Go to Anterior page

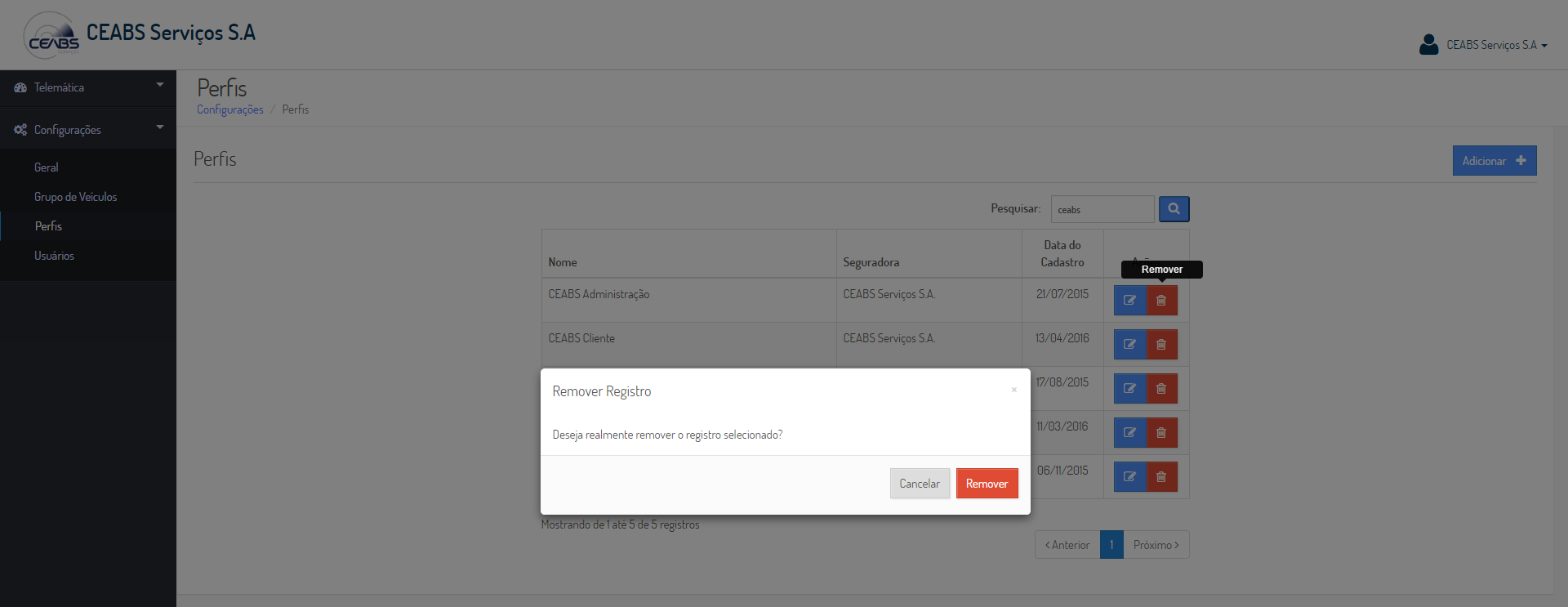[x=1067, y=545]
